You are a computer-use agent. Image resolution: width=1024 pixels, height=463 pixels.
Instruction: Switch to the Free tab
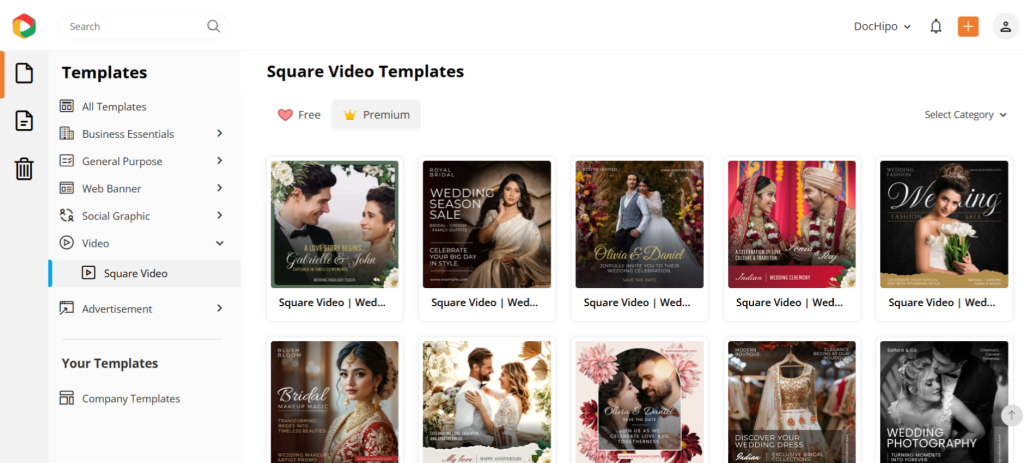pos(299,115)
